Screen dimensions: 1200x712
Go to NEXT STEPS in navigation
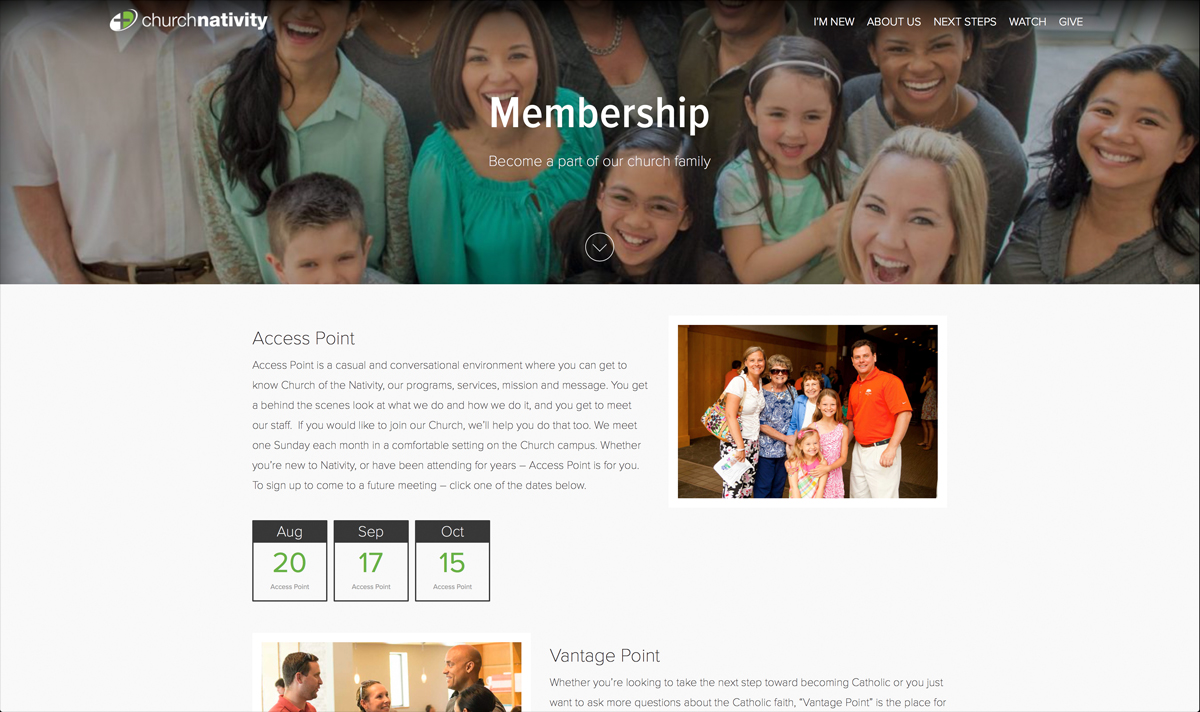pyautogui.click(x=965, y=22)
